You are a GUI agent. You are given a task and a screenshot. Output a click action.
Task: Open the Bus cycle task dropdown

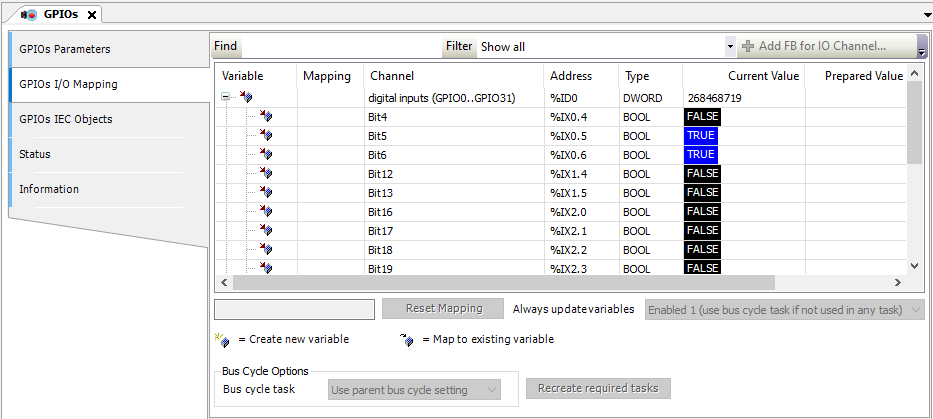(414, 390)
